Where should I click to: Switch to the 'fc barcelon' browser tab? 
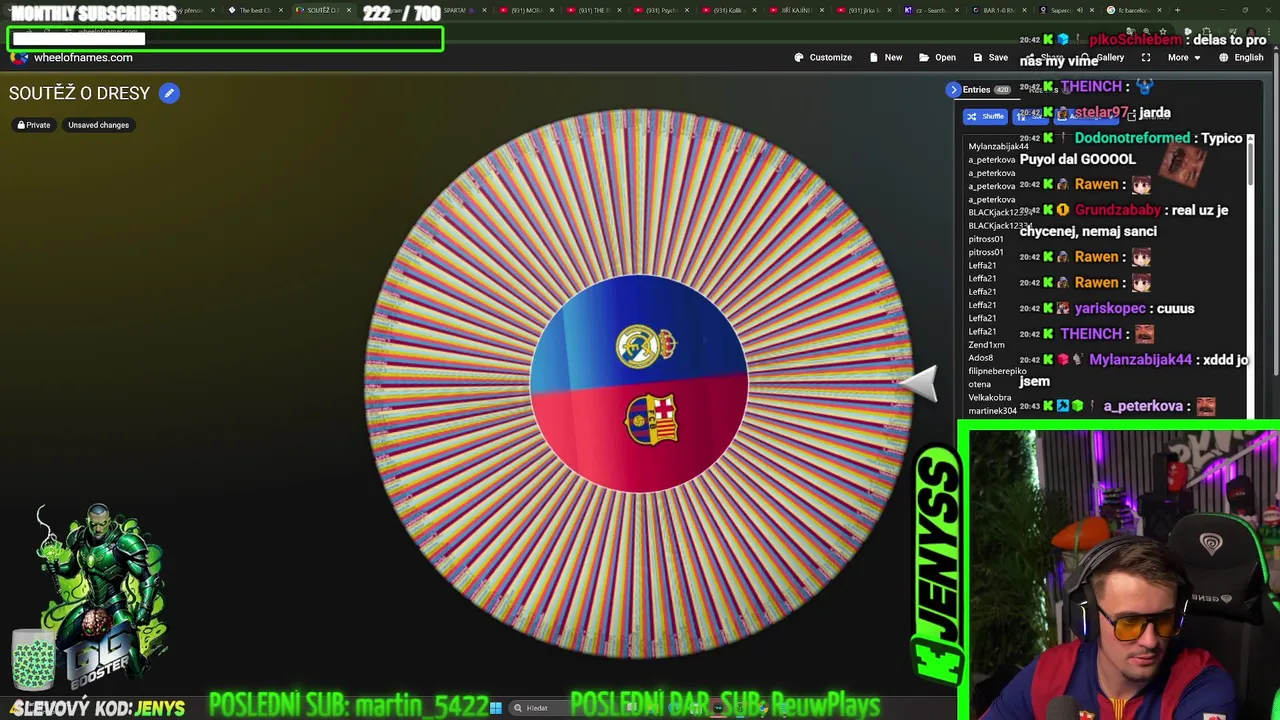[1133, 10]
